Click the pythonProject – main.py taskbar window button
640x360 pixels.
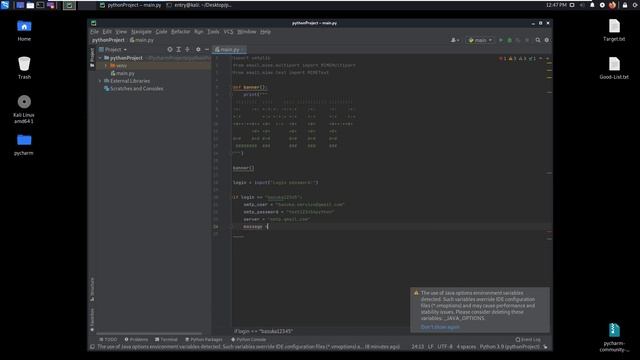130,5
